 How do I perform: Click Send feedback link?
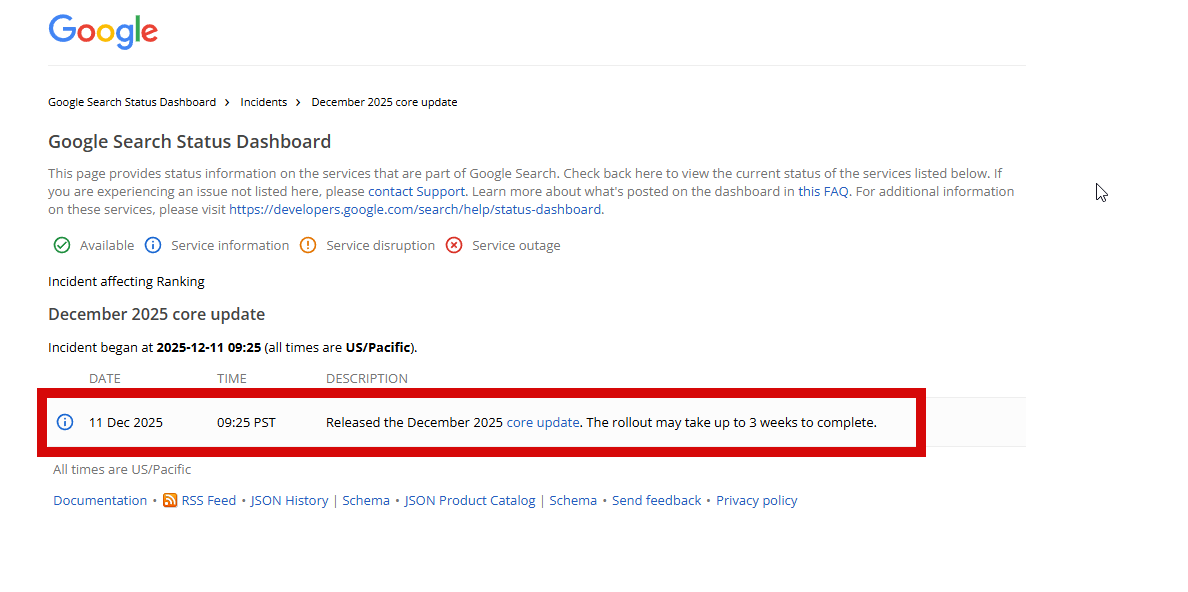tap(657, 500)
